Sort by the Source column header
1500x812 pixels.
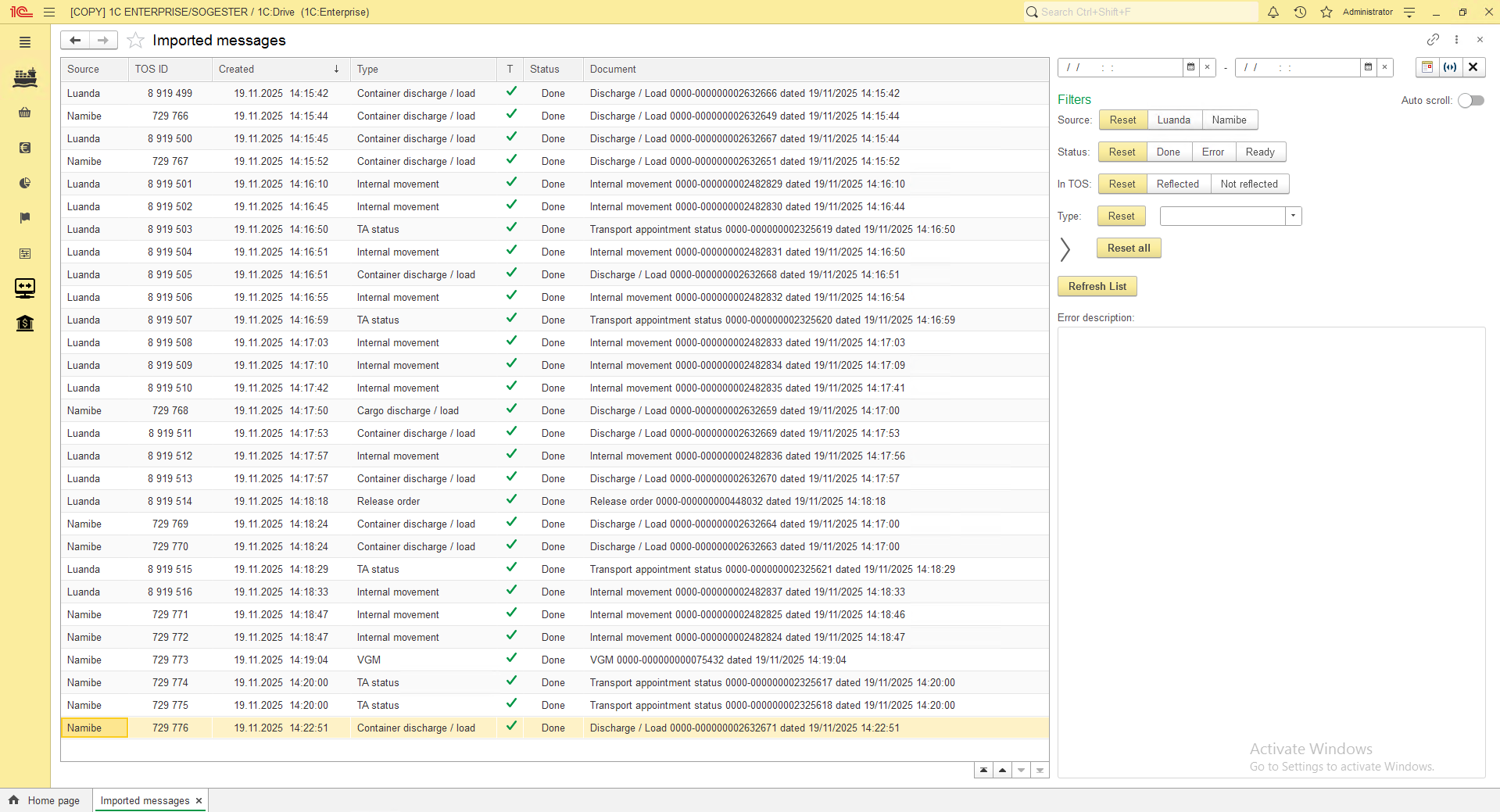(95, 69)
